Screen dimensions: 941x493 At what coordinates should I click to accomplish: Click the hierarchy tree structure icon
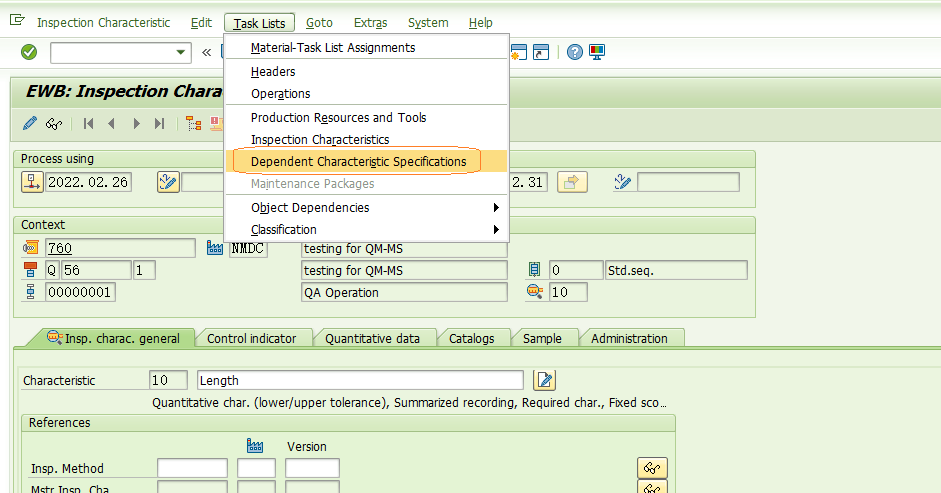(193, 124)
